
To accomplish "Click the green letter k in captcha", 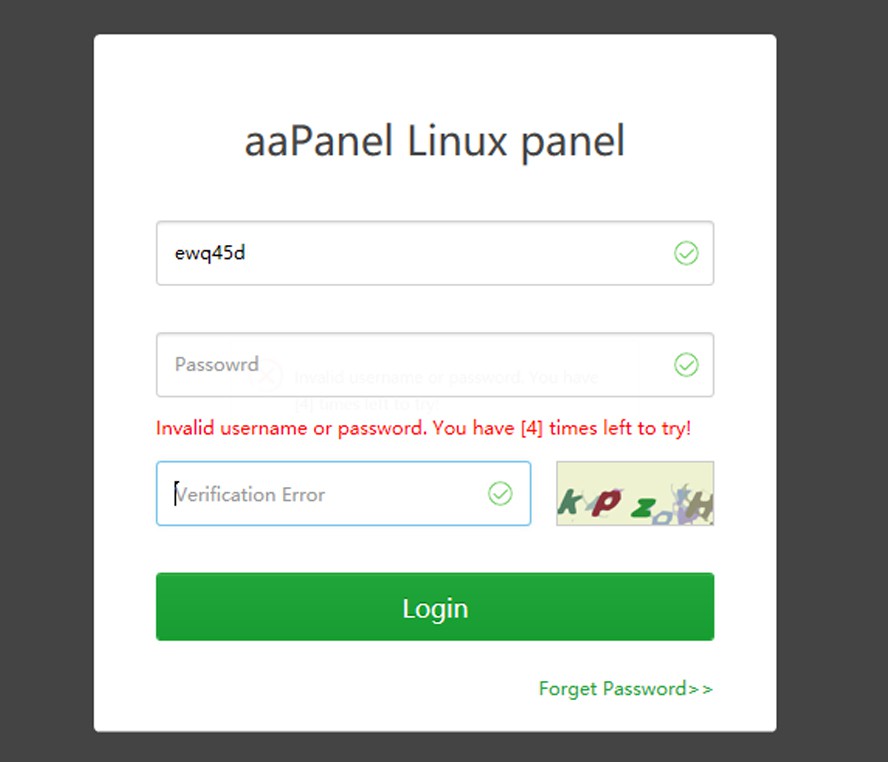I will [569, 502].
